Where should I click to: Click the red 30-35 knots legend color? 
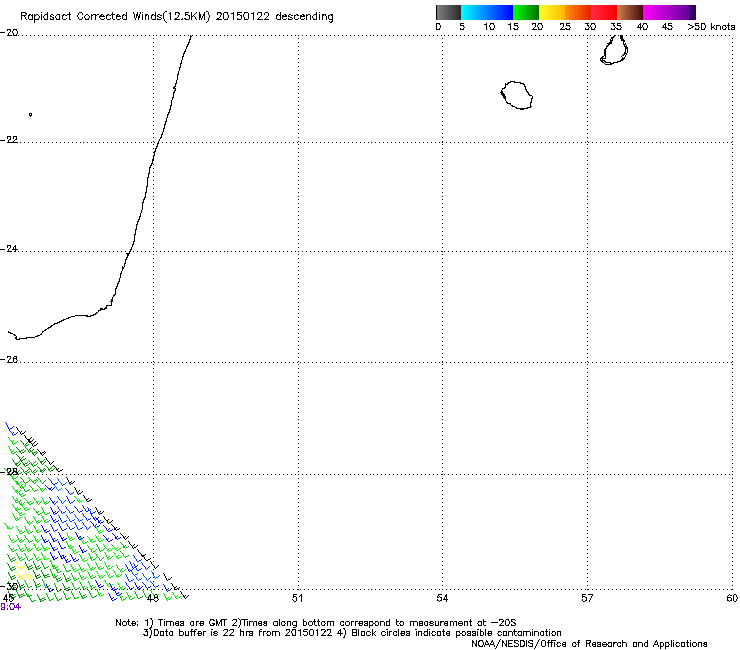click(604, 12)
